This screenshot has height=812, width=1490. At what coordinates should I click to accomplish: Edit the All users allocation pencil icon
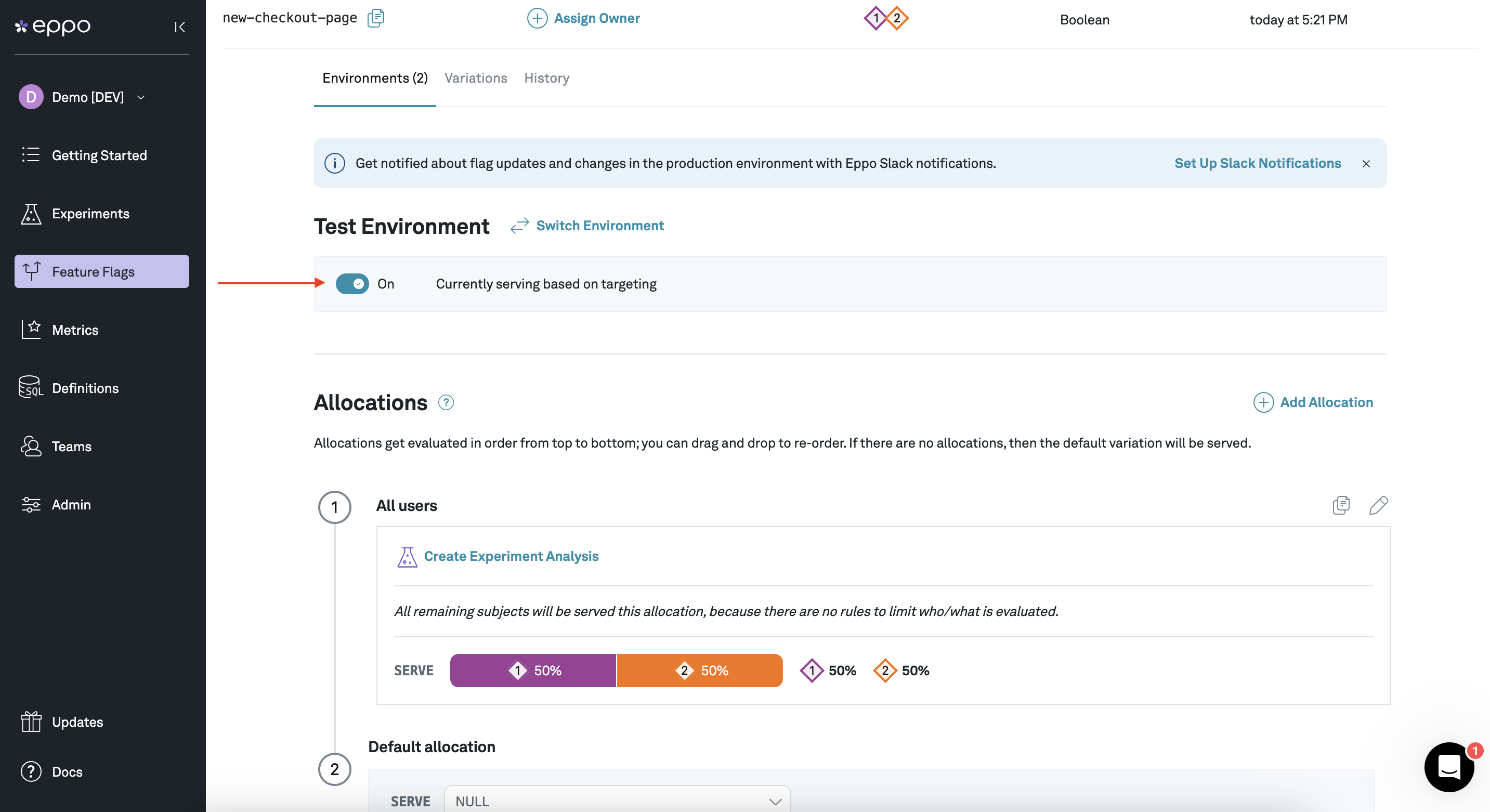click(x=1379, y=505)
